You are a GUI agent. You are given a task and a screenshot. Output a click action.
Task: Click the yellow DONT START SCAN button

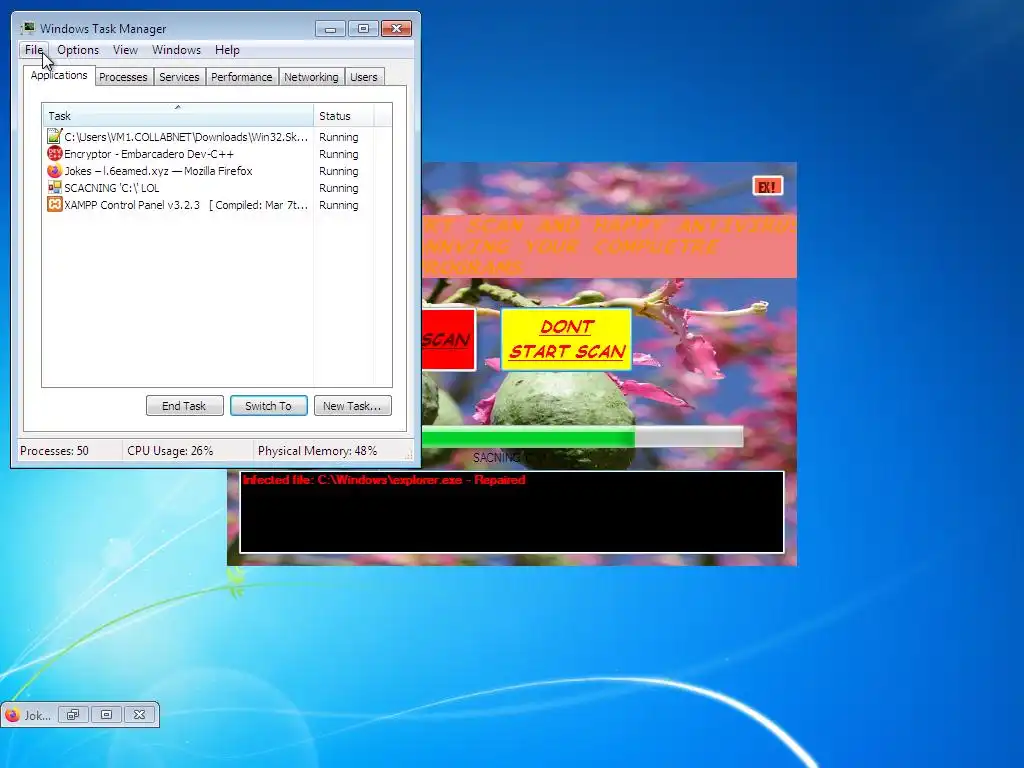566,340
